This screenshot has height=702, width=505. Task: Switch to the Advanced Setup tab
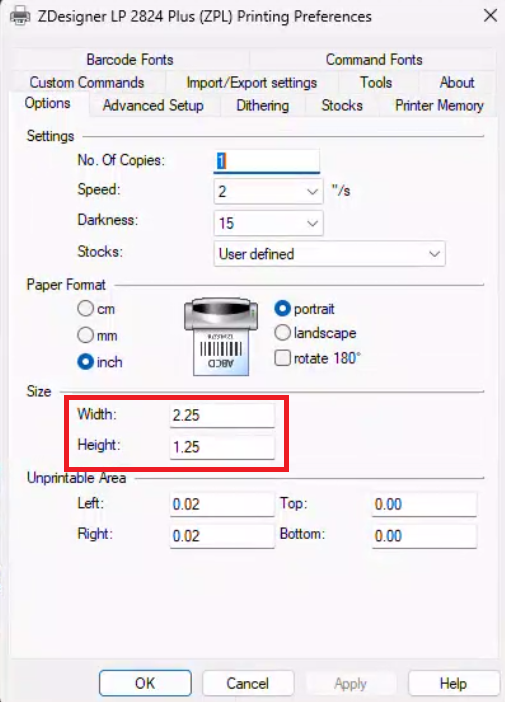[x=153, y=106]
